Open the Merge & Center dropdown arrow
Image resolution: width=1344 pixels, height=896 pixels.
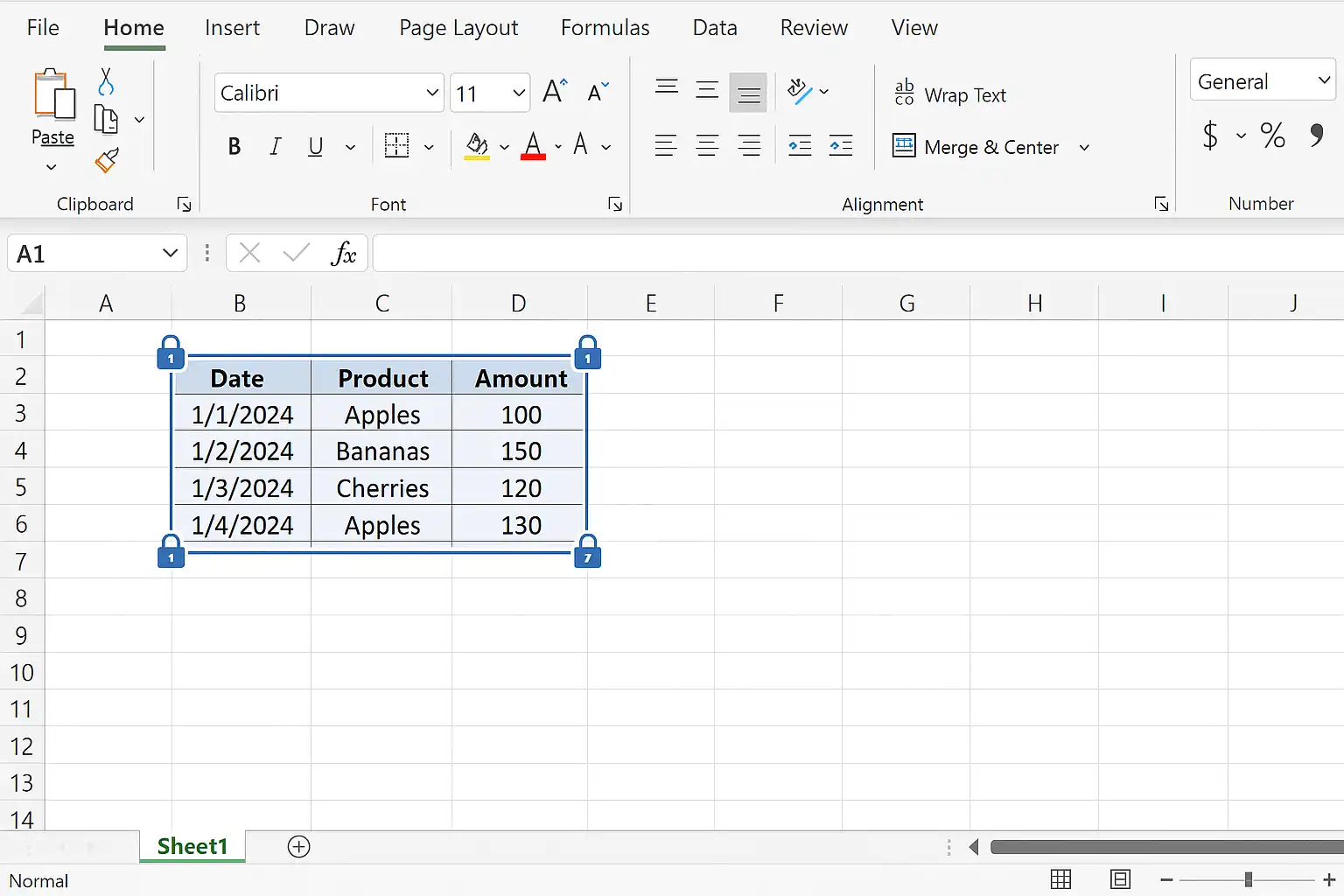[1084, 147]
